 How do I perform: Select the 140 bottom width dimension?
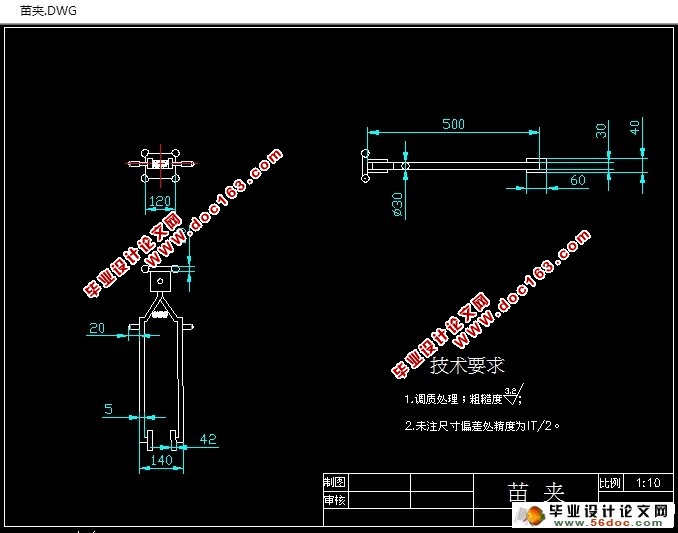click(161, 460)
